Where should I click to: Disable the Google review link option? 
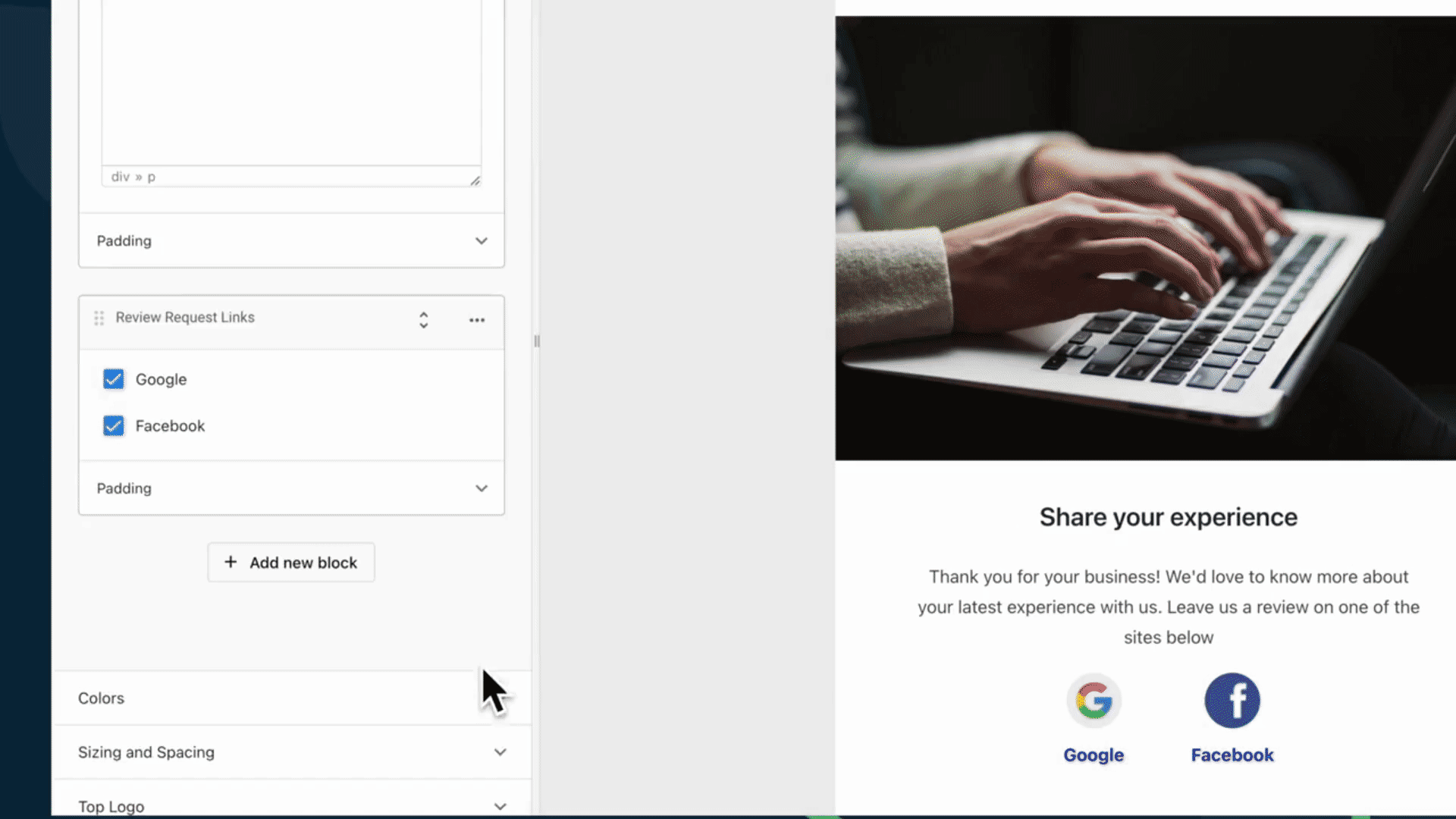112,379
